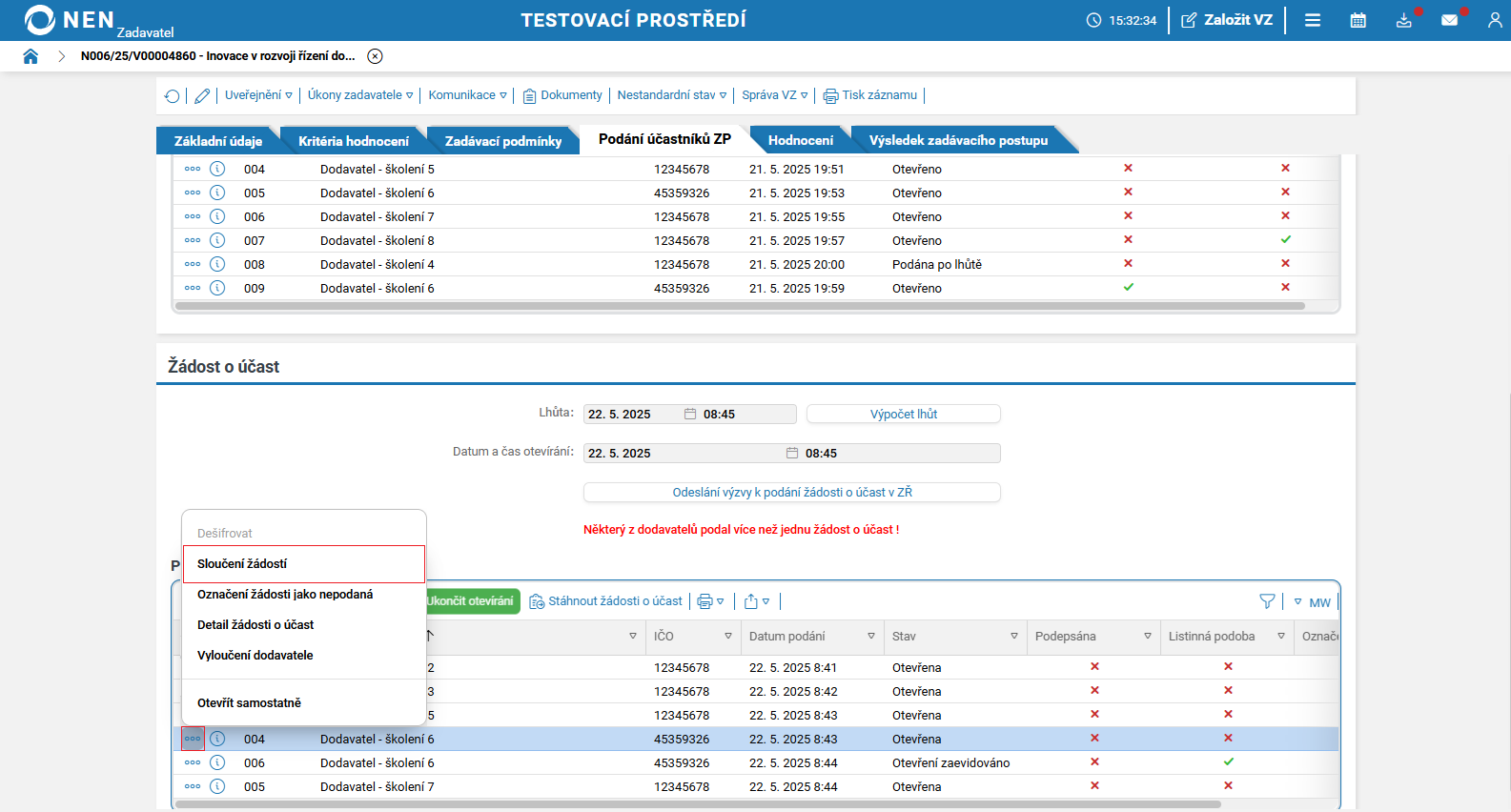The width and height of the screenshot is (1511, 812).
Task: Open the downloads icon in header
Action: [1403, 20]
